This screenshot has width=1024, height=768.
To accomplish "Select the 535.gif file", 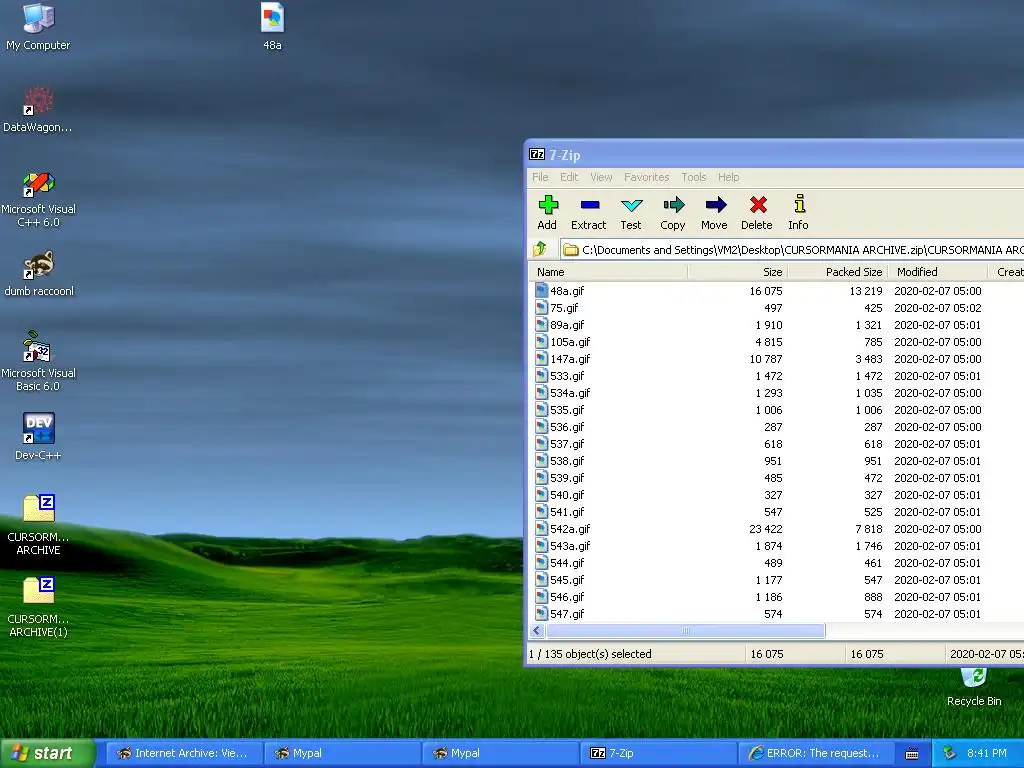I will (567, 409).
